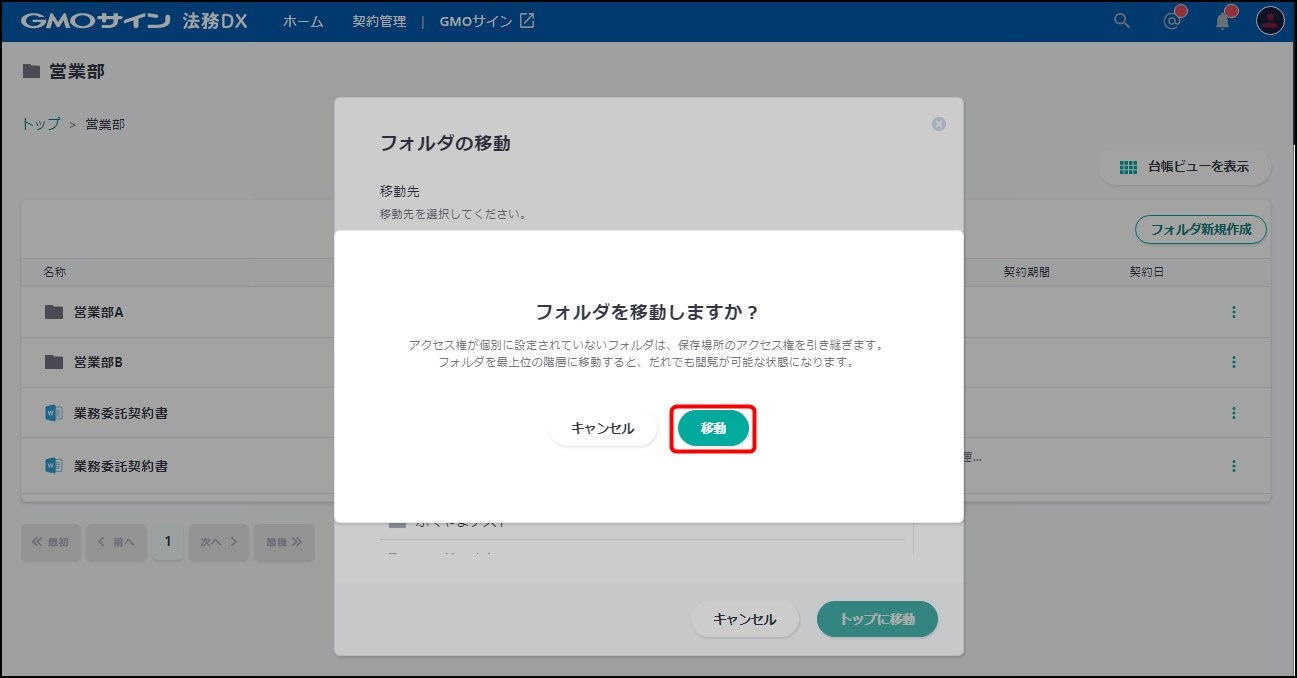Viewport: 1297px width, 678px height.
Task: Open the mentions (@) notifications icon
Action: [1172, 21]
